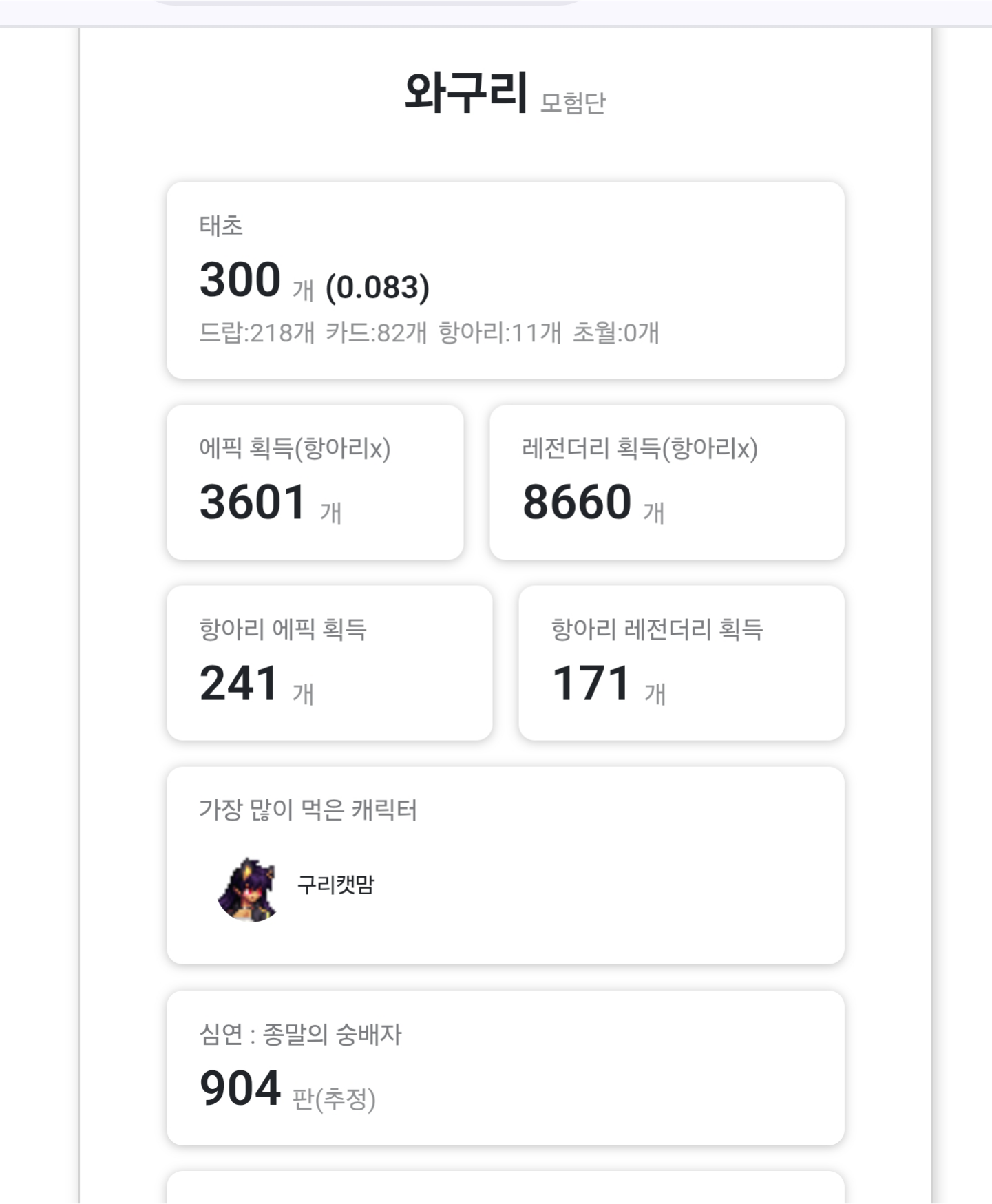
Task: Click the 300 태초 count
Action: click(x=240, y=280)
